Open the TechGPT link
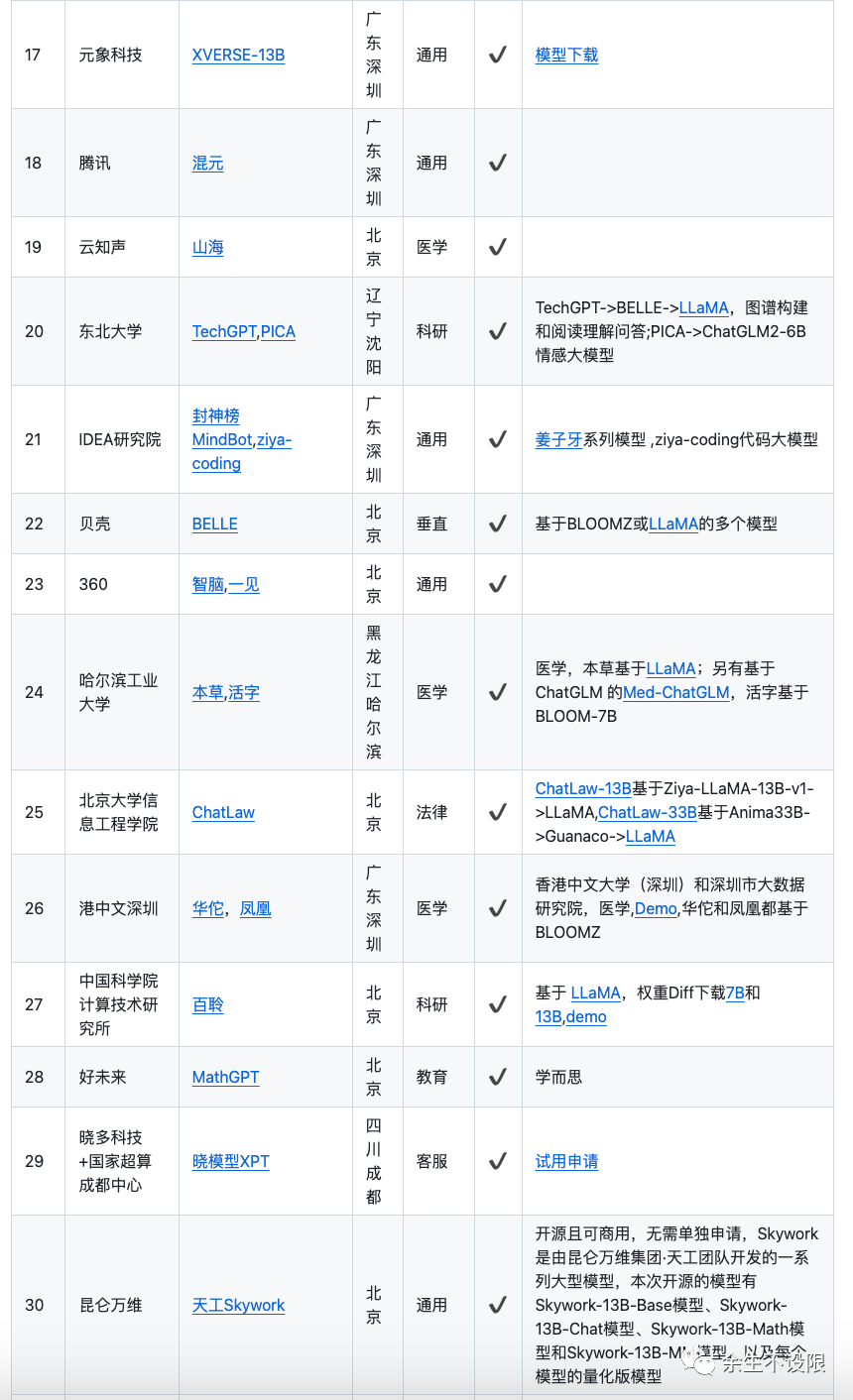This screenshot has width=853, height=1400. click(x=224, y=331)
